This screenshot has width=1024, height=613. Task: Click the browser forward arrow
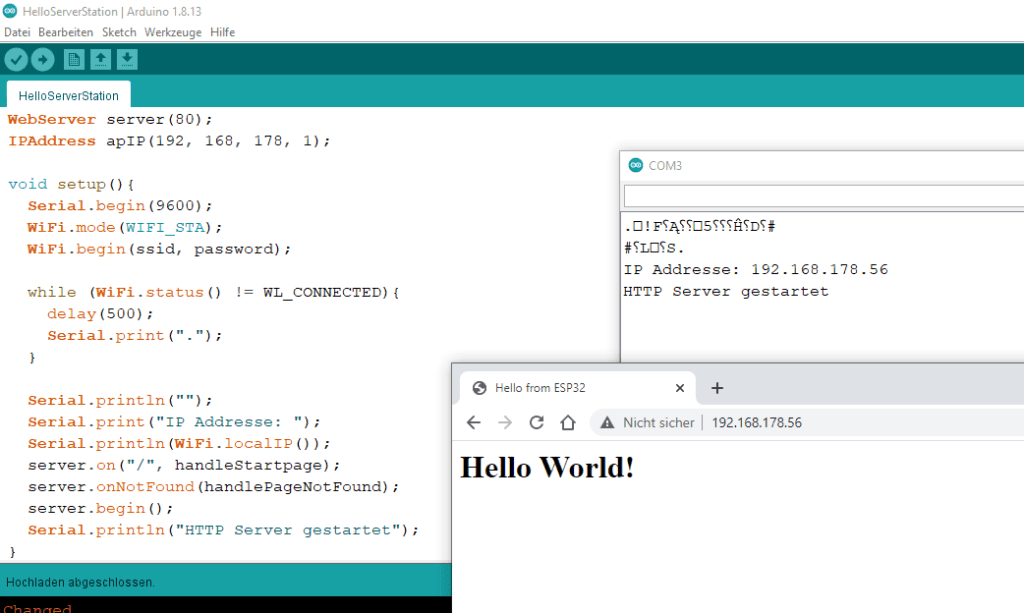click(x=505, y=423)
